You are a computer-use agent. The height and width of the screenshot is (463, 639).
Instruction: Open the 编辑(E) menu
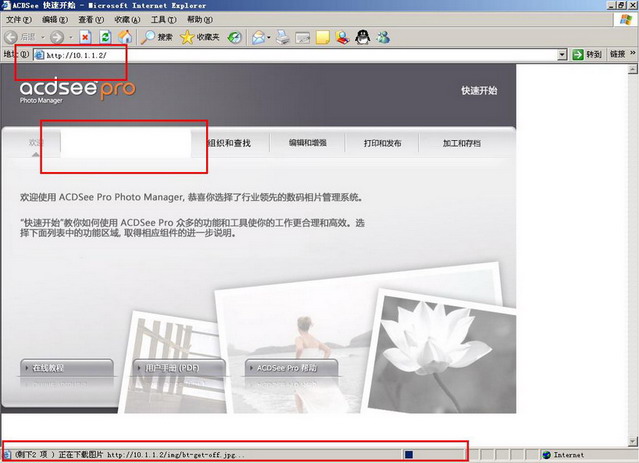click(x=55, y=20)
